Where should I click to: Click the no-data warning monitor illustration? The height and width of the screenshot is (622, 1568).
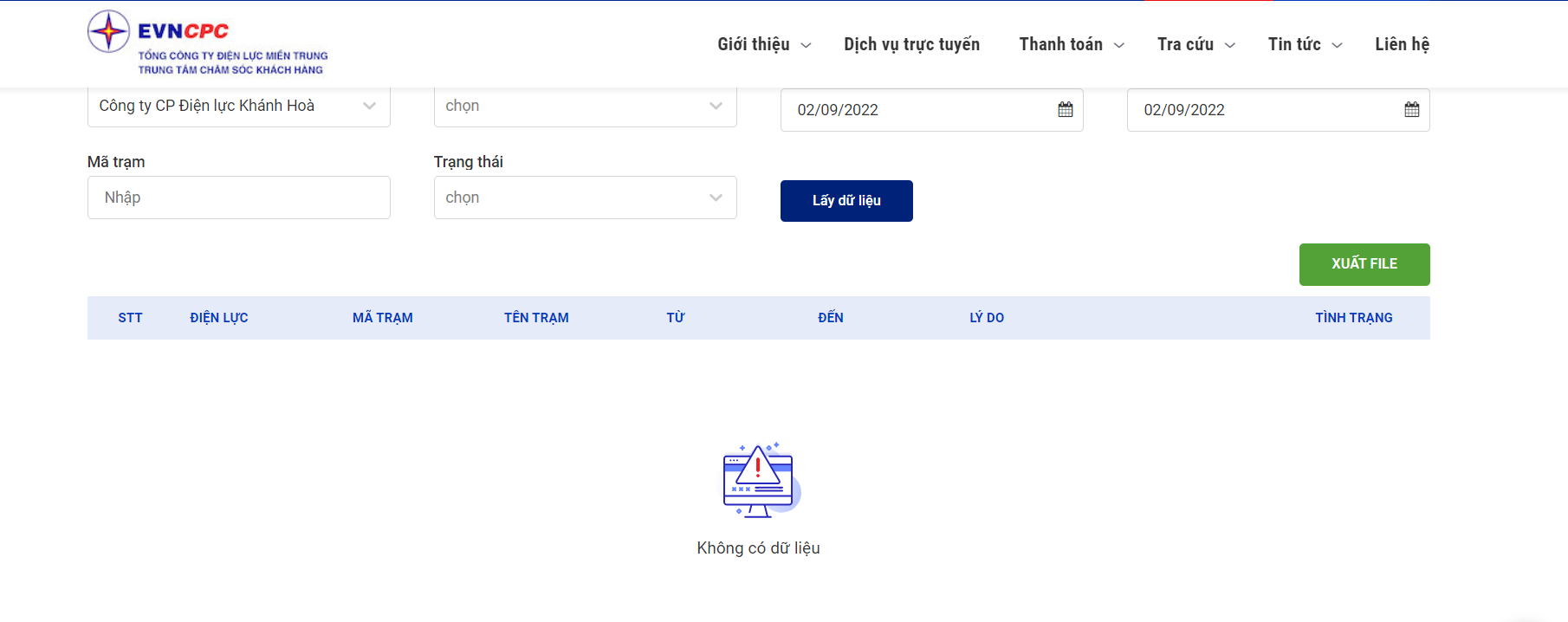pyautogui.click(x=759, y=481)
